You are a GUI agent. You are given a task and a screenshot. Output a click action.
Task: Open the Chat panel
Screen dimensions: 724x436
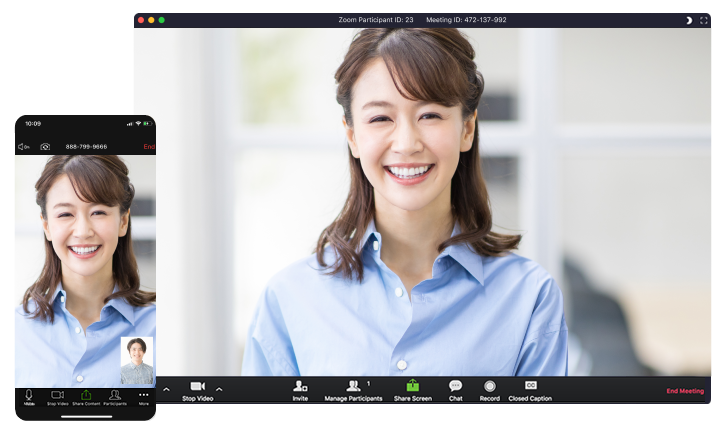455,388
